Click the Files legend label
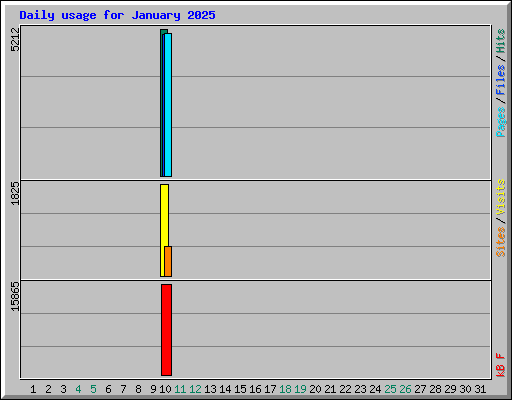Screen dimensions: 512x400 click(x=501, y=79)
